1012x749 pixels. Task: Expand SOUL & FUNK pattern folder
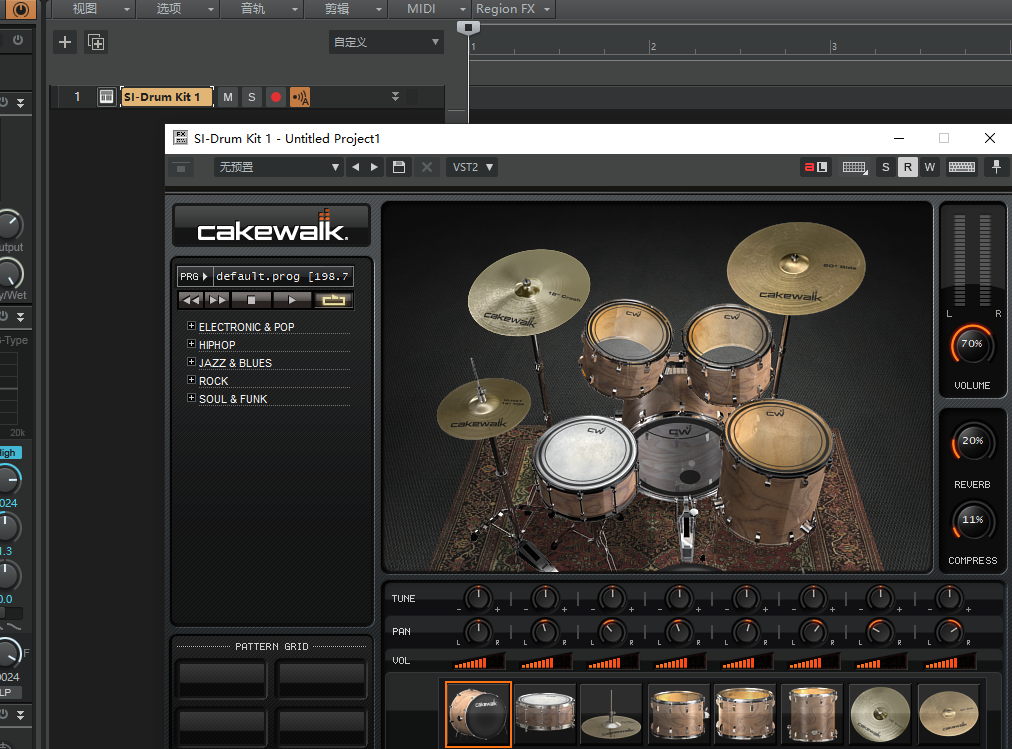(x=191, y=398)
